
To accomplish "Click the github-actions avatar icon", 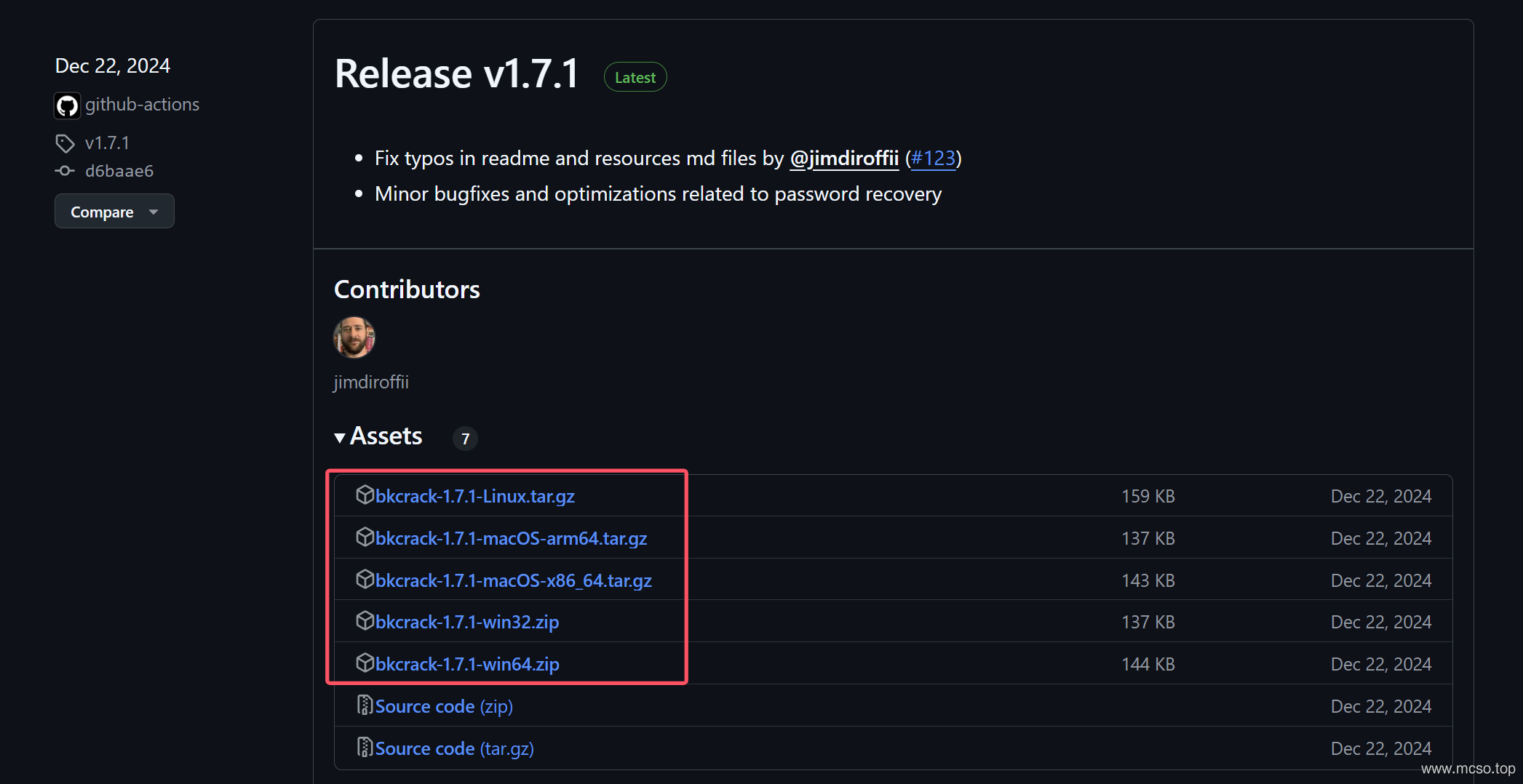I will [x=67, y=105].
